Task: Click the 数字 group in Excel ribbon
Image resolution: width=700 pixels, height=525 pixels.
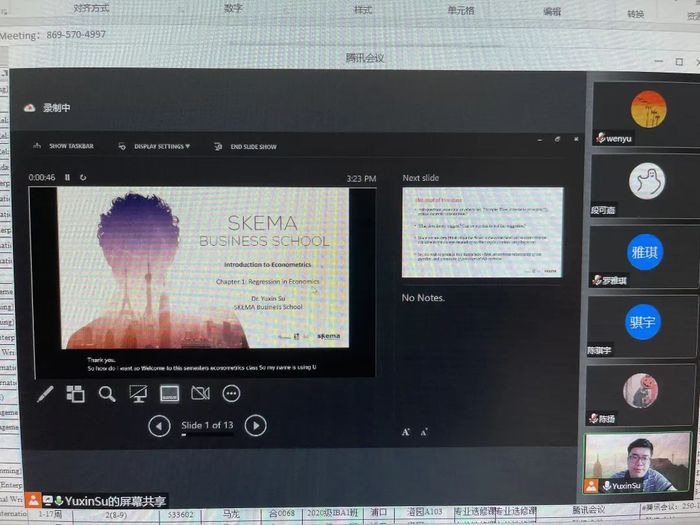Action: click(233, 8)
